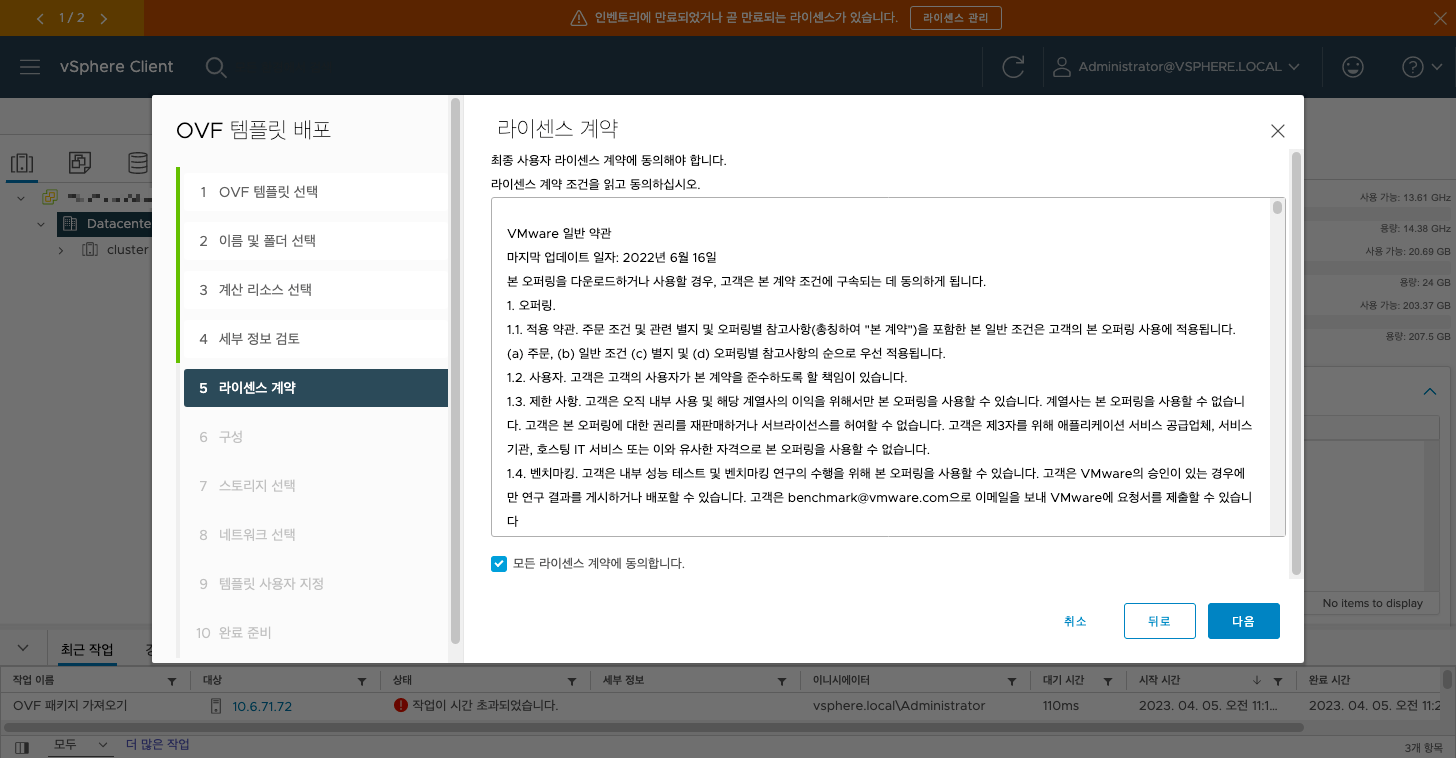This screenshot has width=1456, height=758.
Task: Collapse the vCenter server tree node
Action: [23, 197]
